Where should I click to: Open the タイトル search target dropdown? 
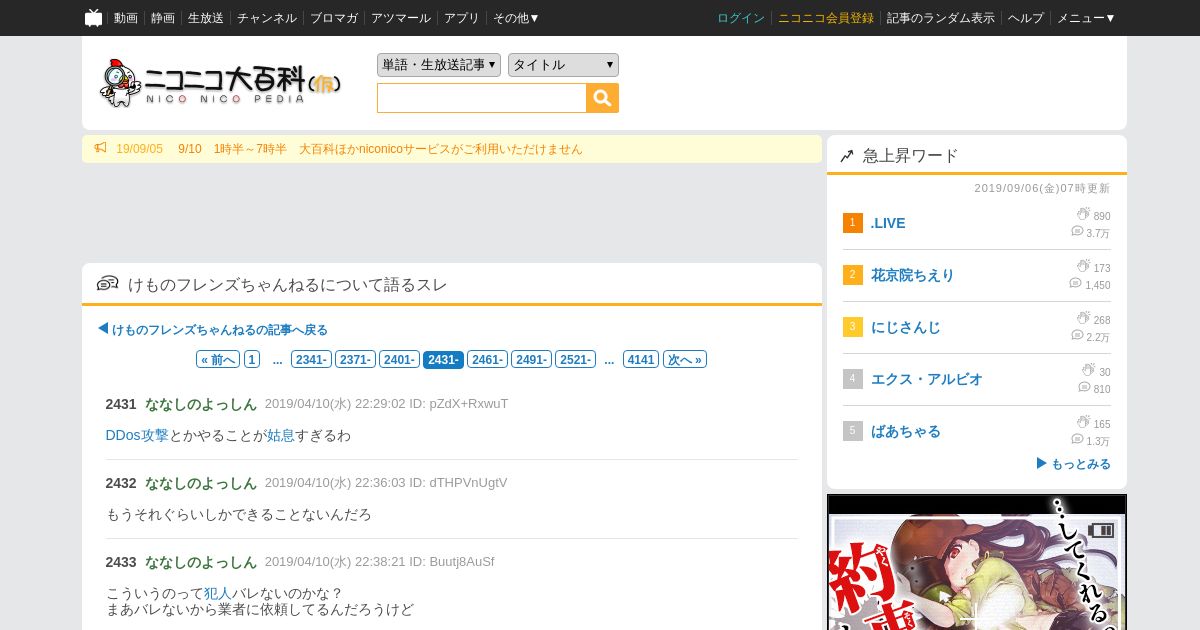pos(563,65)
